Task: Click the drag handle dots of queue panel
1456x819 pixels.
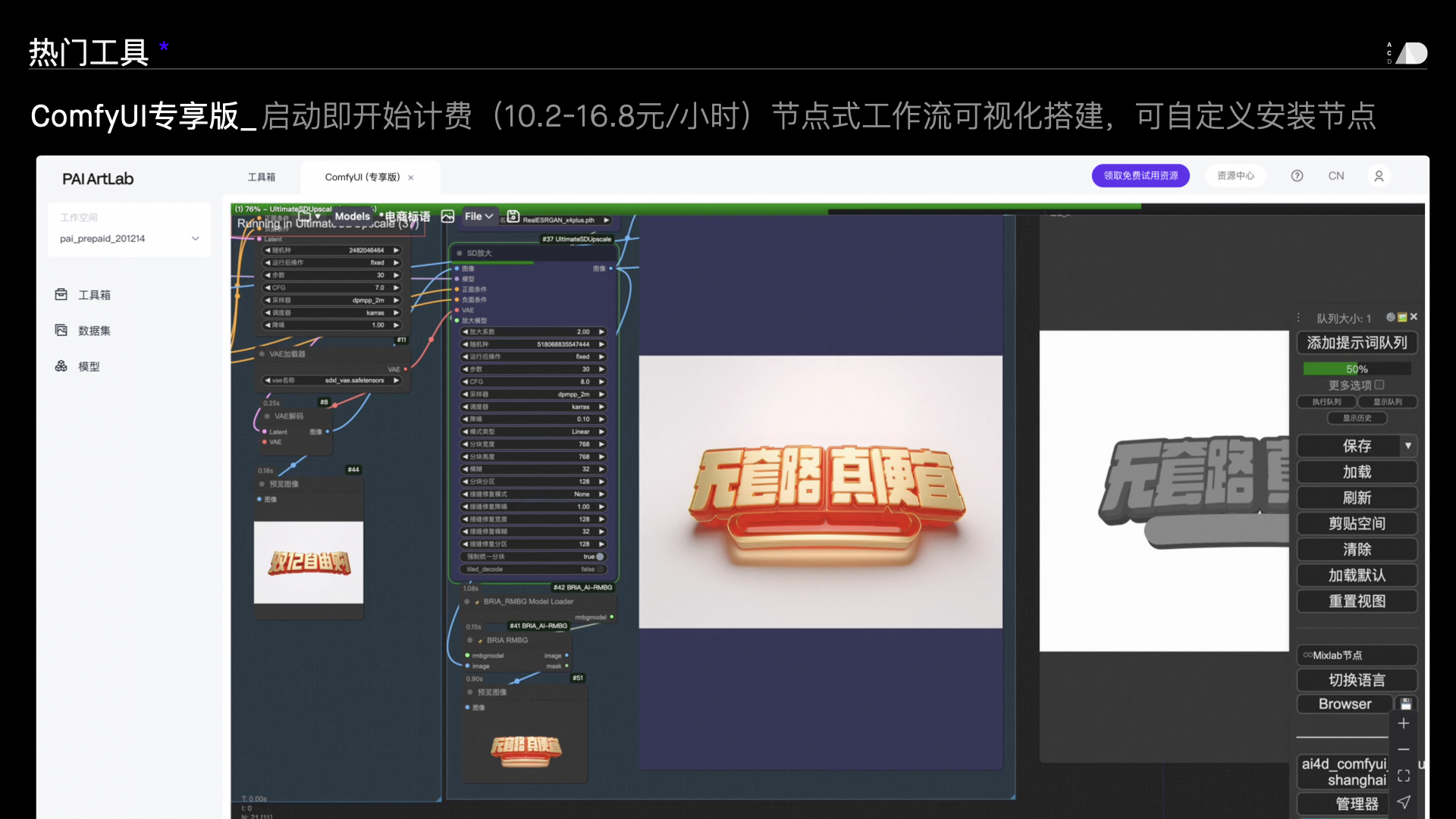Action: tap(1299, 318)
